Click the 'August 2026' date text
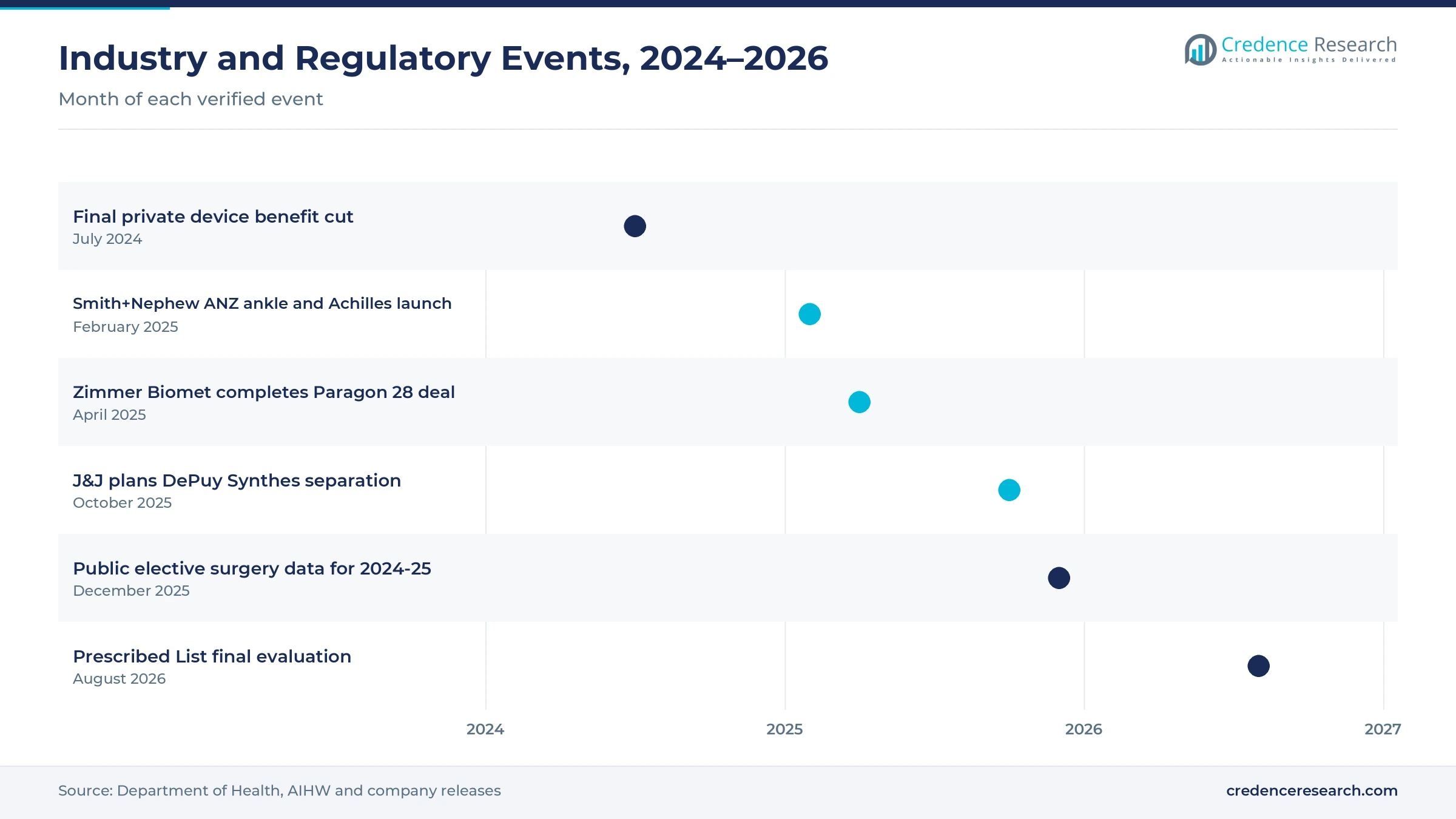 tap(119, 679)
